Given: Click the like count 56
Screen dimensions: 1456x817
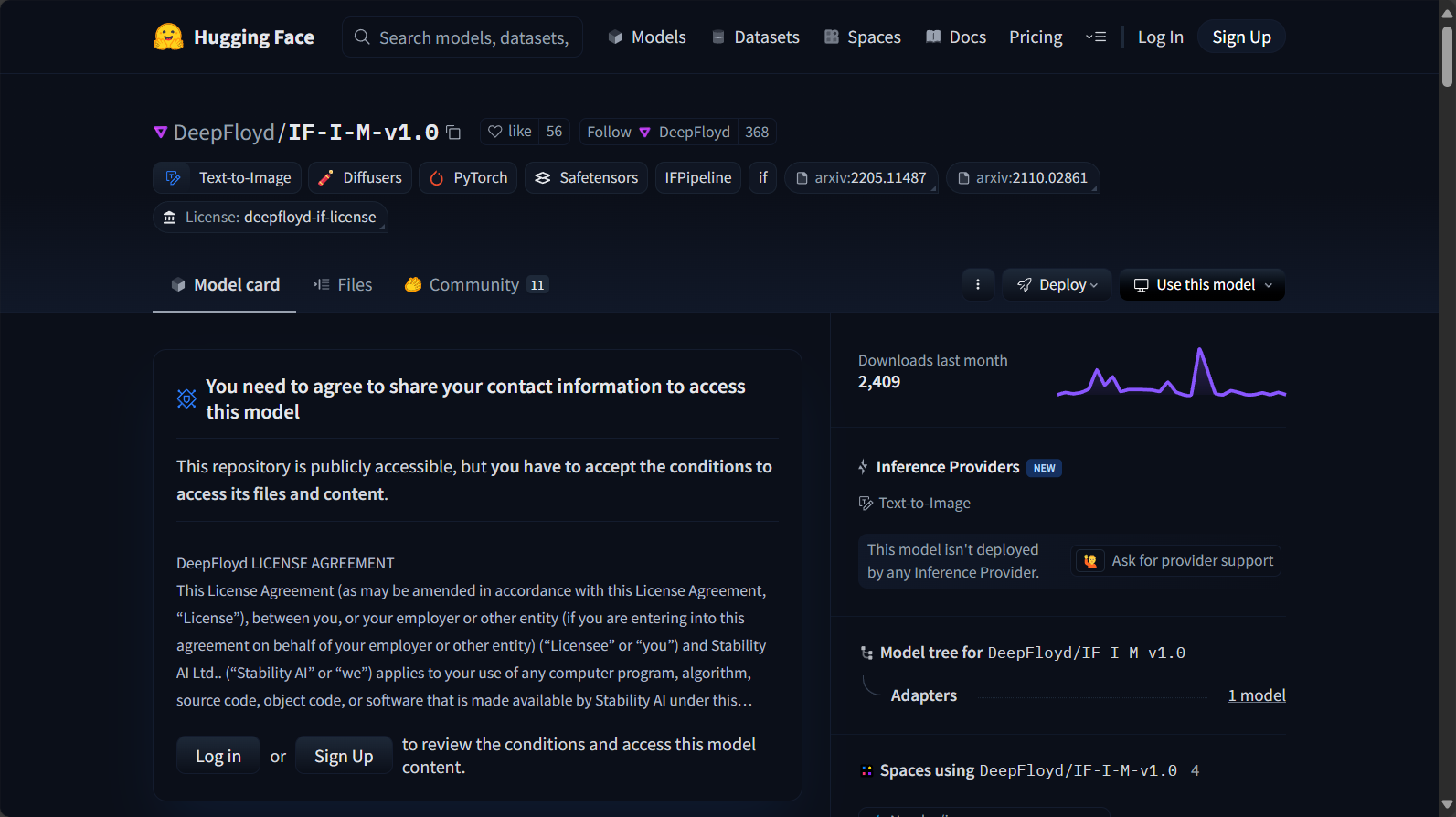Looking at the screenshot, I should click(554, 132).
